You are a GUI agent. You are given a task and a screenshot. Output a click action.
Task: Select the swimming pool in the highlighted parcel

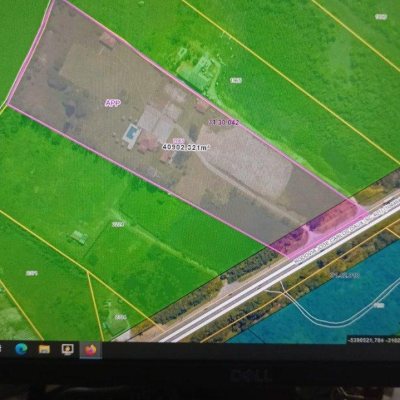(x=131, y=133)
